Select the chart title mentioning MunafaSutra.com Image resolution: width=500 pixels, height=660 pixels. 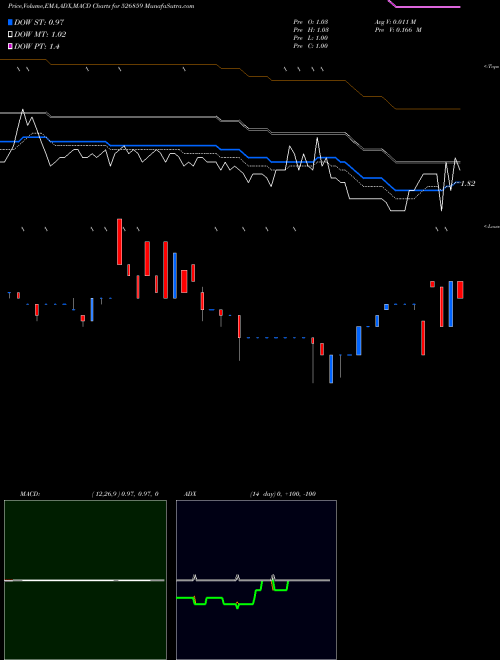[101, 6]
